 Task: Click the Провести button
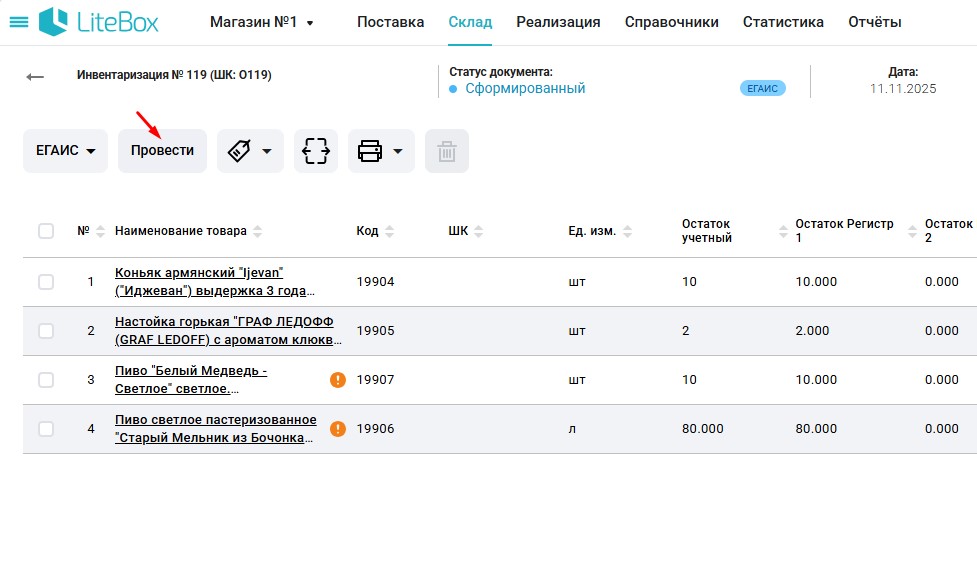[162, 150]
